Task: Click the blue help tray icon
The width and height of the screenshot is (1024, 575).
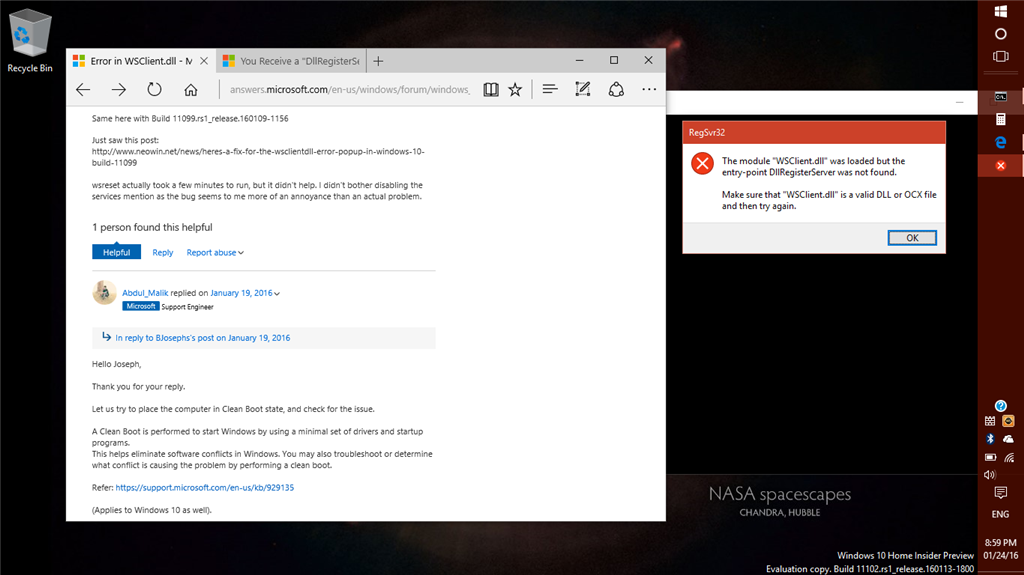Action: click(x=1000, y=406)
